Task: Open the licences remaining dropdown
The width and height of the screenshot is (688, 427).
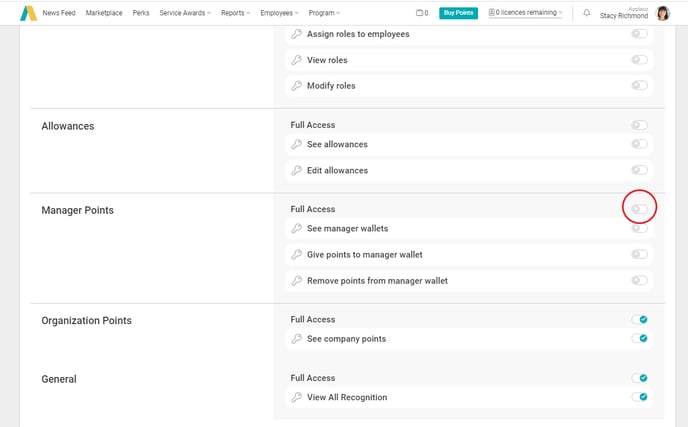Action: point(525,13)
